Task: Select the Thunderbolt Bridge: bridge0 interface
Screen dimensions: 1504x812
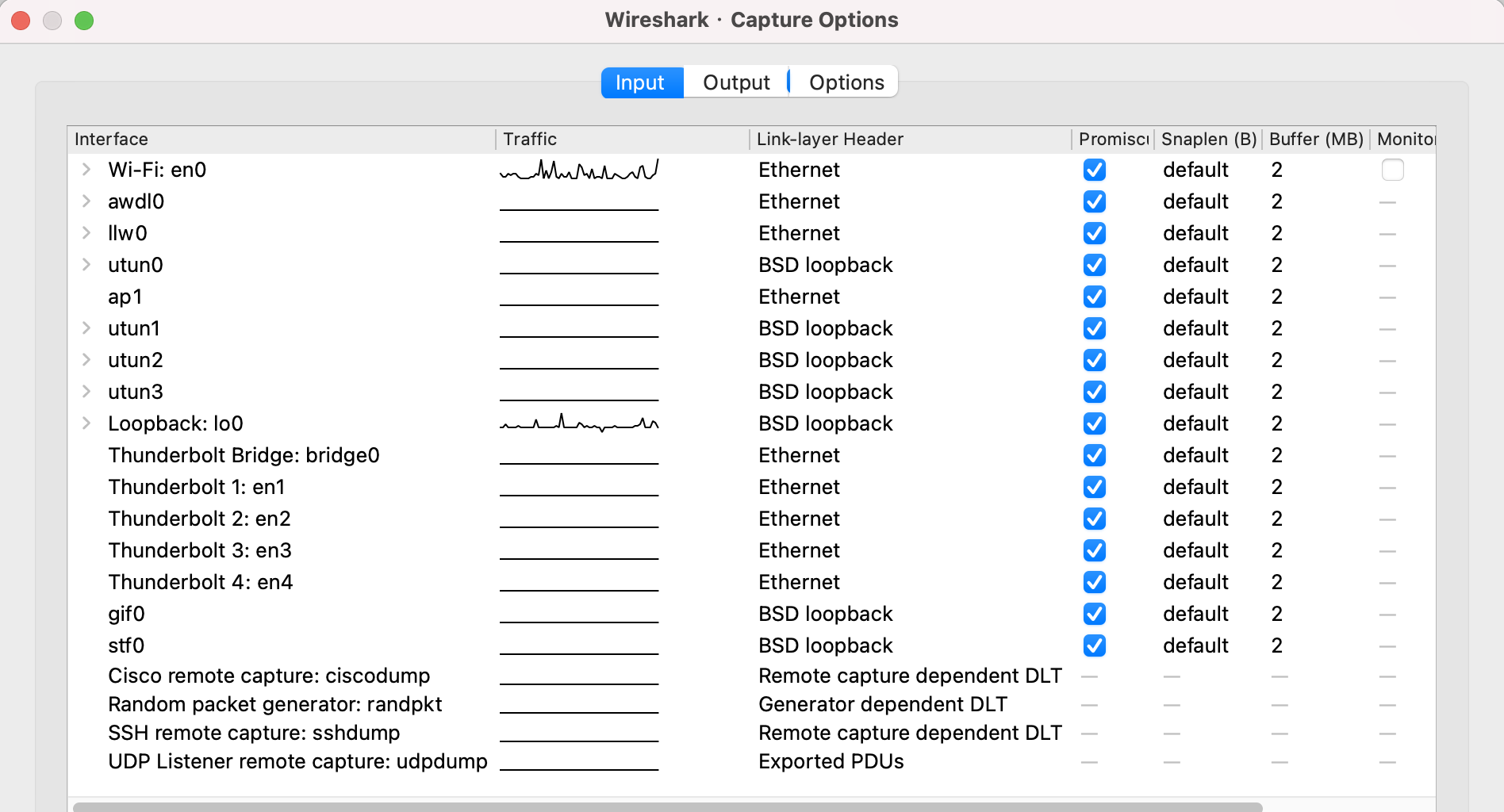Action: pyautogui.click(x=244, y=455)
